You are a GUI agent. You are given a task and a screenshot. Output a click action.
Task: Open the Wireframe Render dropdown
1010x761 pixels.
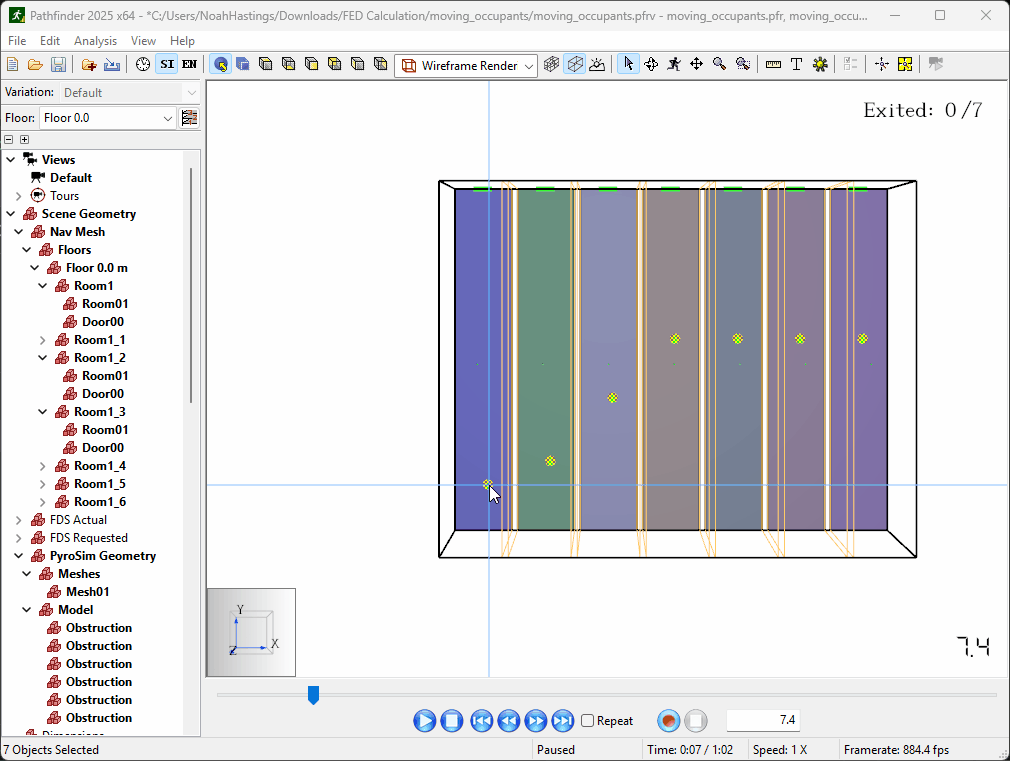[466, 66]
